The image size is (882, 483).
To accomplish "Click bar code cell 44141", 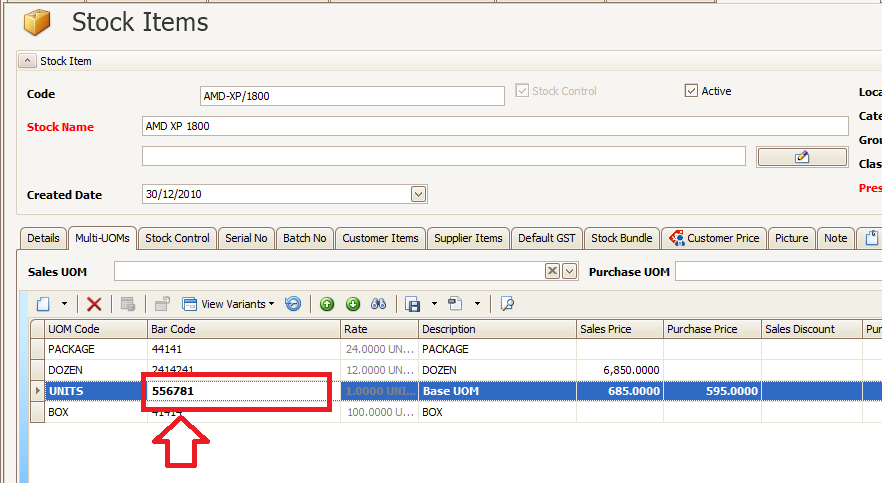I will (x=244, y=349).
